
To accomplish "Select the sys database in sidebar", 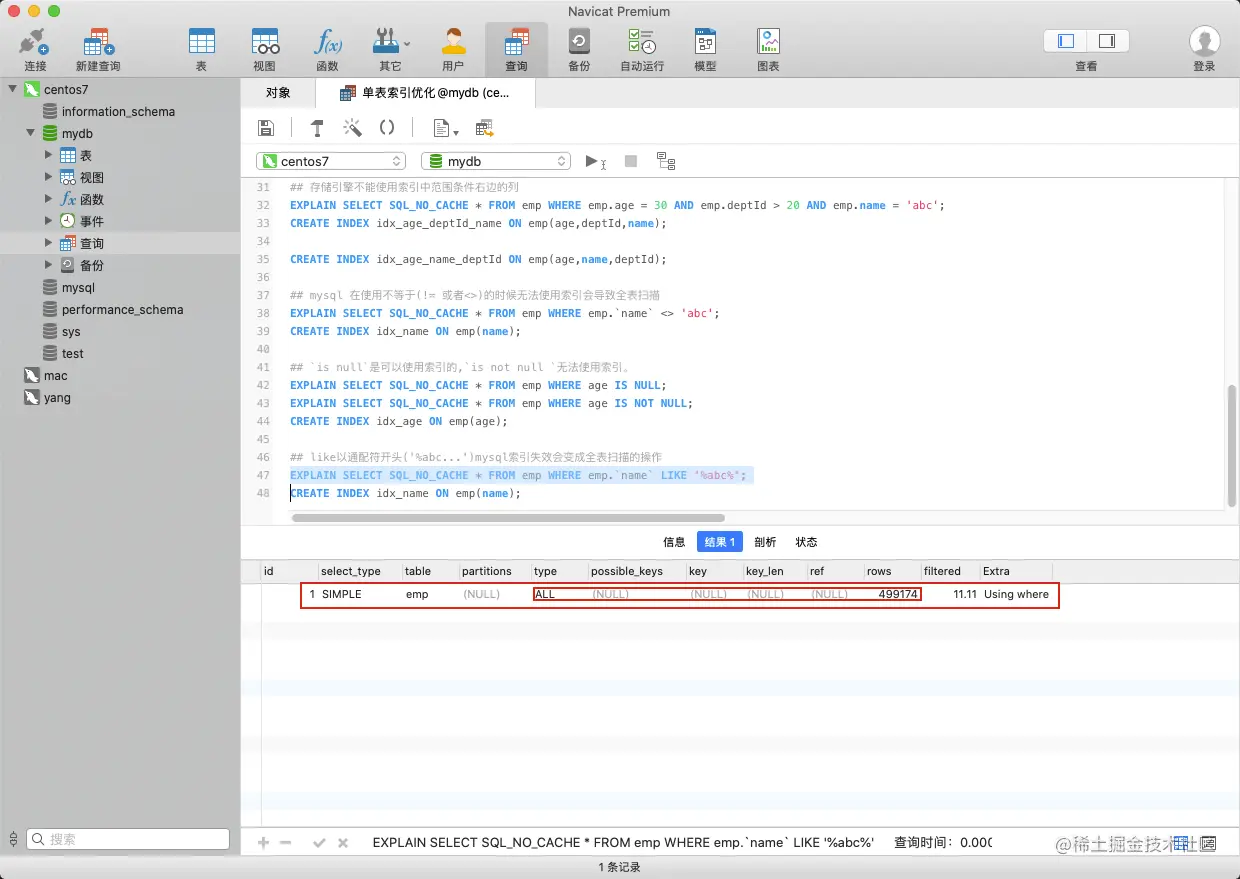I will click(x=71, y=331).
